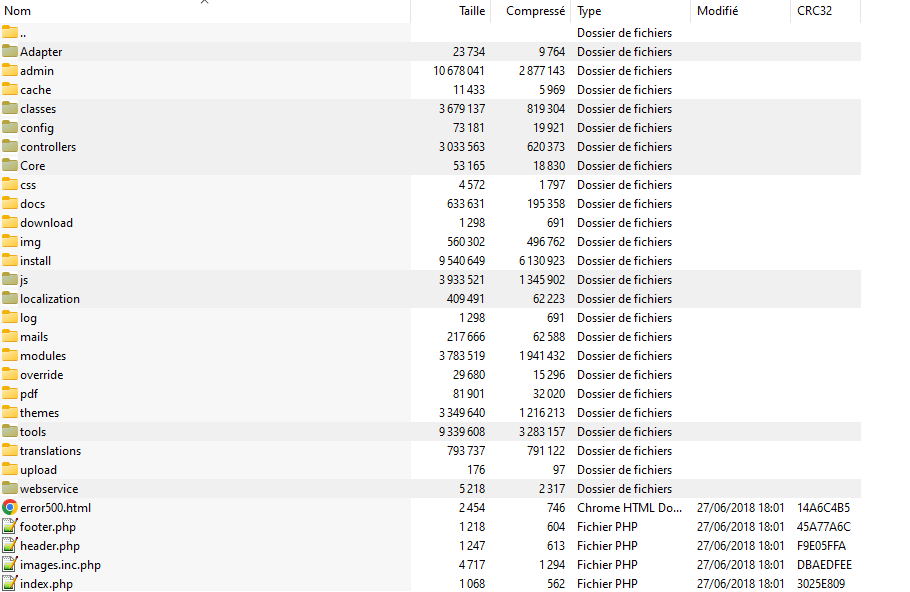Select the pdf folder icon
Image resolution: width=910 pixels, height=592 pixels.
coord(10,394)
